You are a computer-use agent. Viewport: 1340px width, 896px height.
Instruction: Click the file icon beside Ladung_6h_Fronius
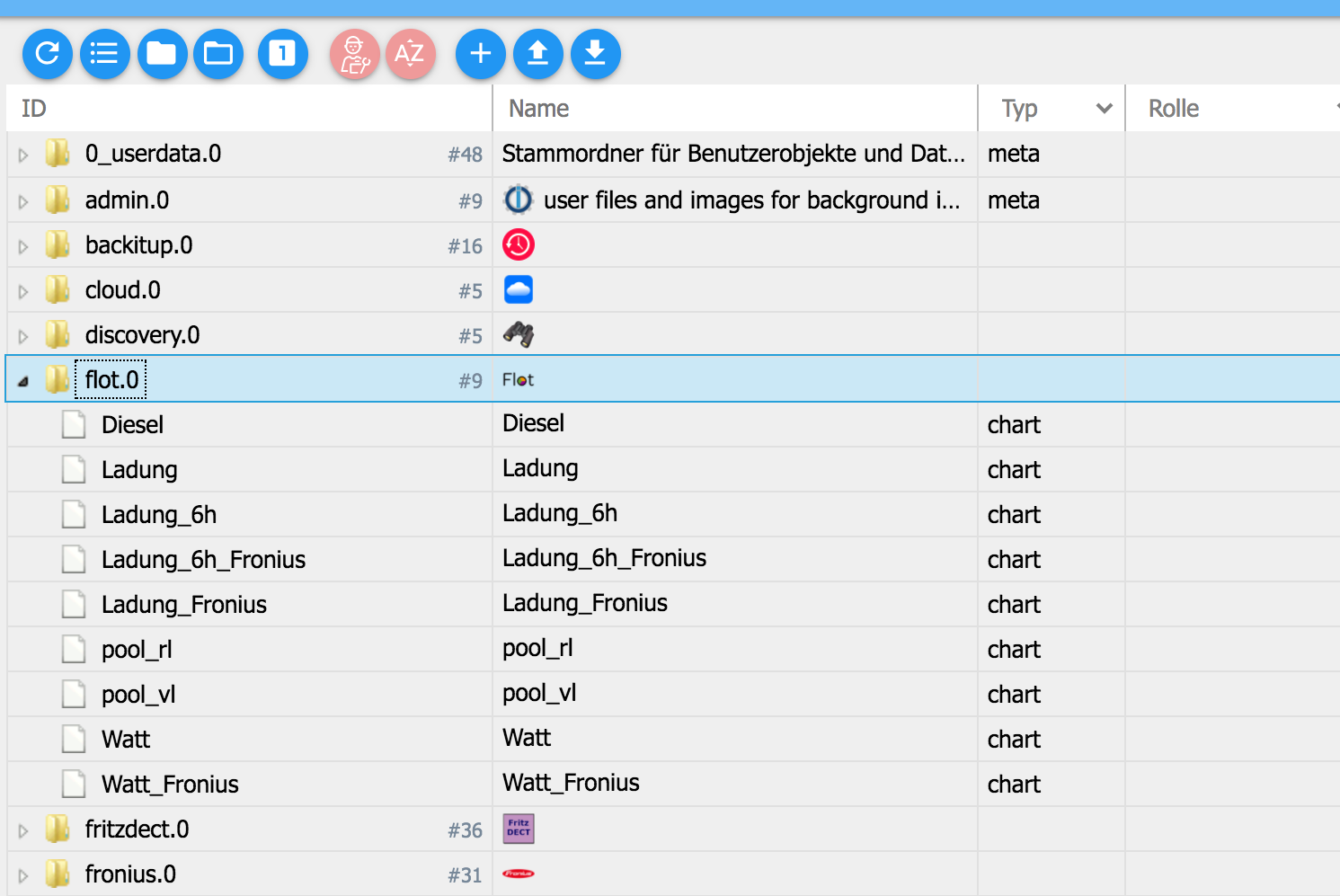click(74, 559)
